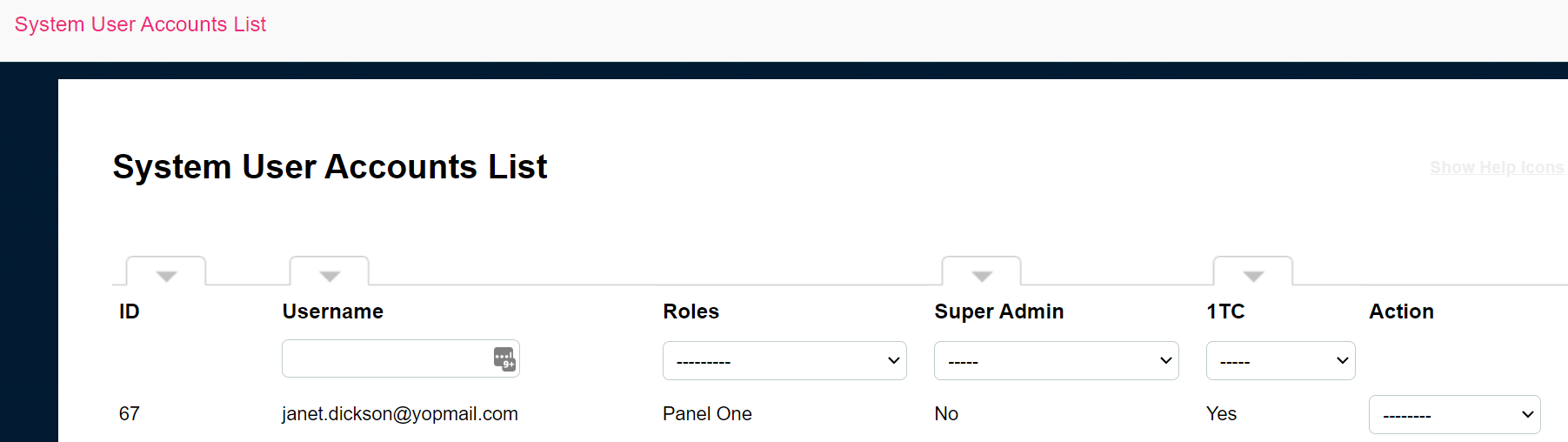Screen dimensions: 1568x442
Task: Click the sort arrow tab above ID column
Action: tap(166, 271)
